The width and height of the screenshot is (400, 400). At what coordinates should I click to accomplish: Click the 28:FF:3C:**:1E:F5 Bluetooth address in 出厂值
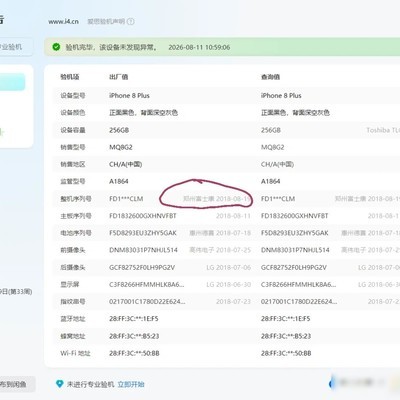pos(134,319)
